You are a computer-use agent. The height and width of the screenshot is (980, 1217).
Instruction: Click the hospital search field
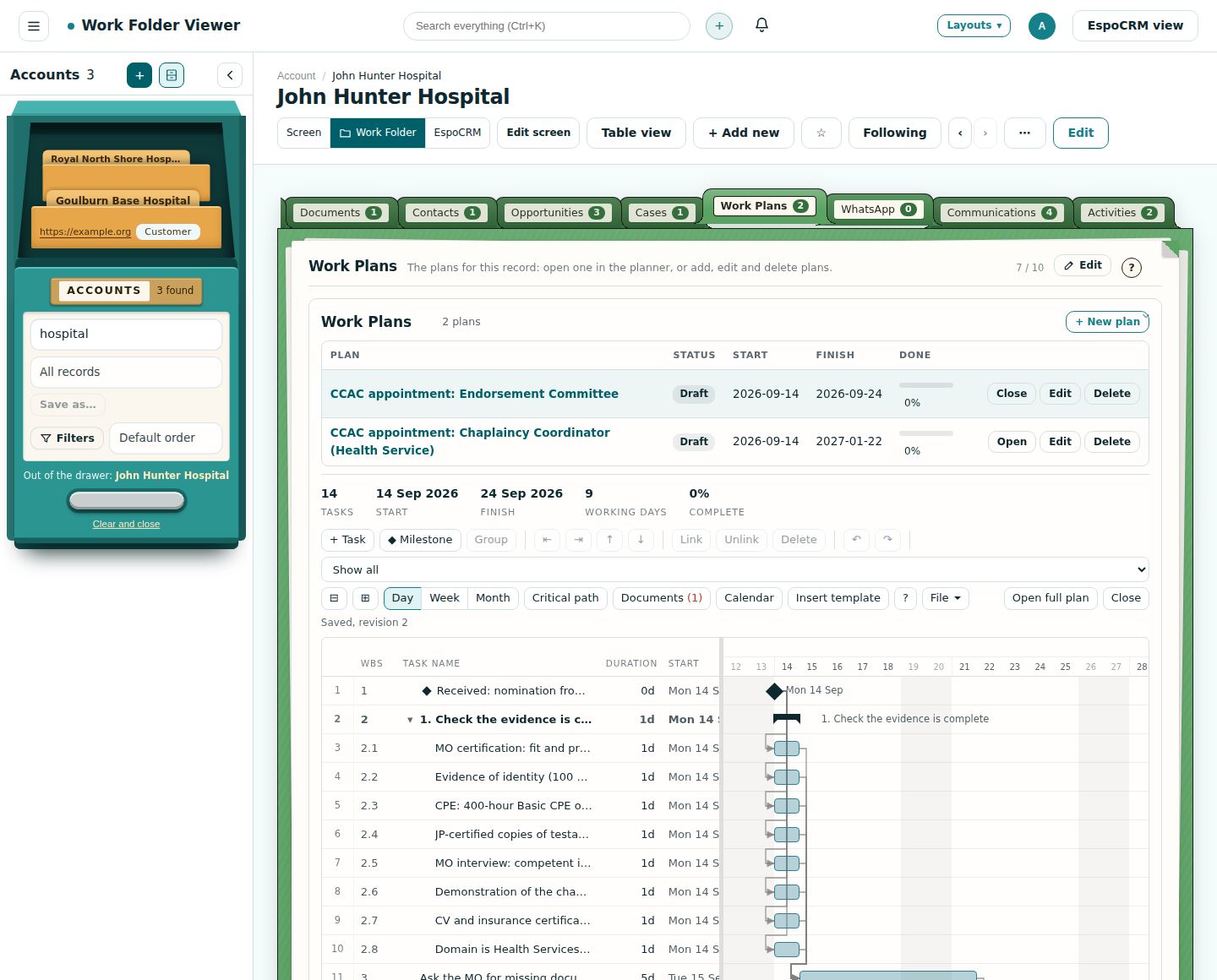click(126, 334)
